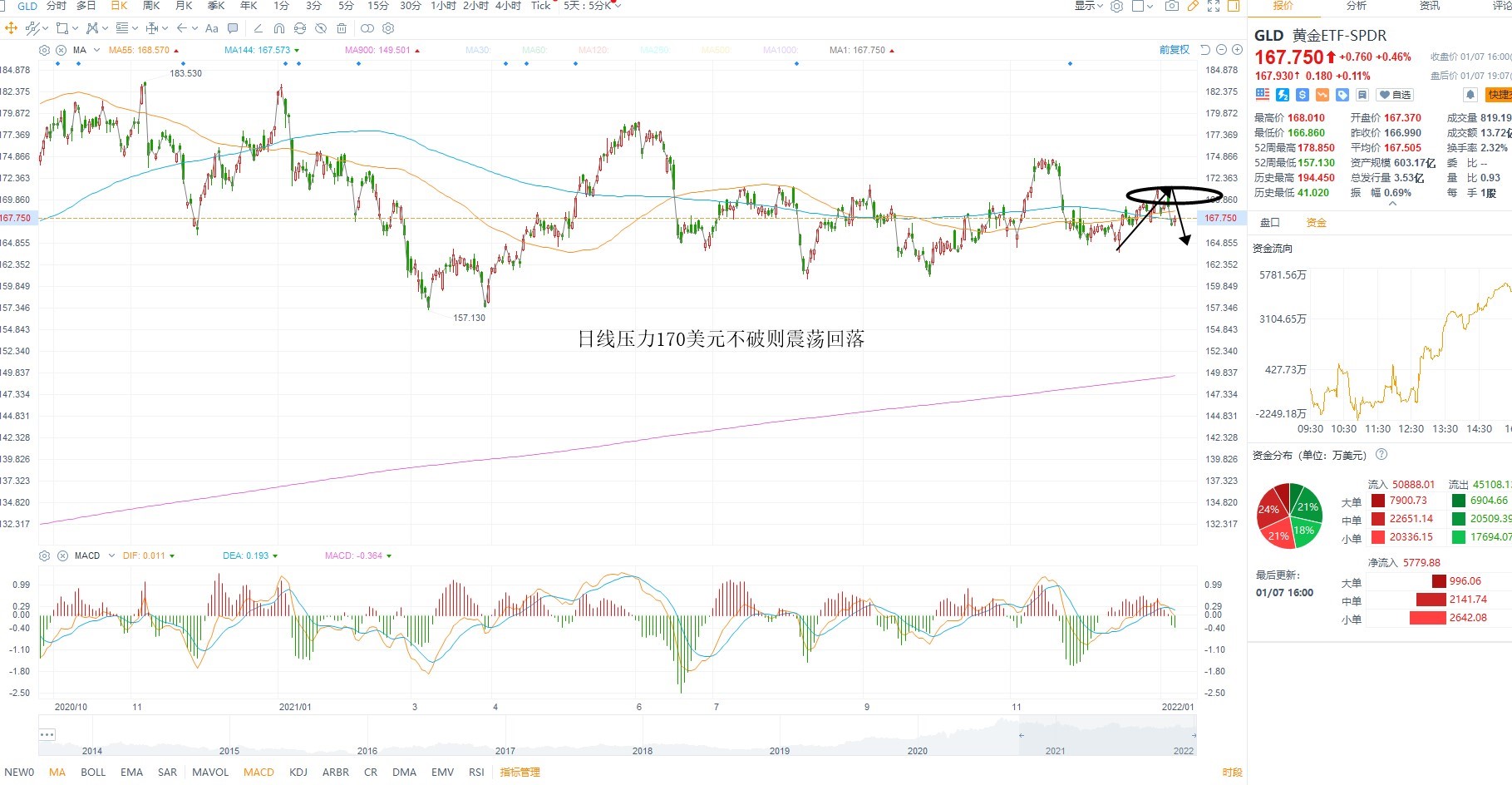Open the MA indicator dropdown arrow
Image resolution: width=1512 pixels, height=785 pixels.
[x=96, y=50]
